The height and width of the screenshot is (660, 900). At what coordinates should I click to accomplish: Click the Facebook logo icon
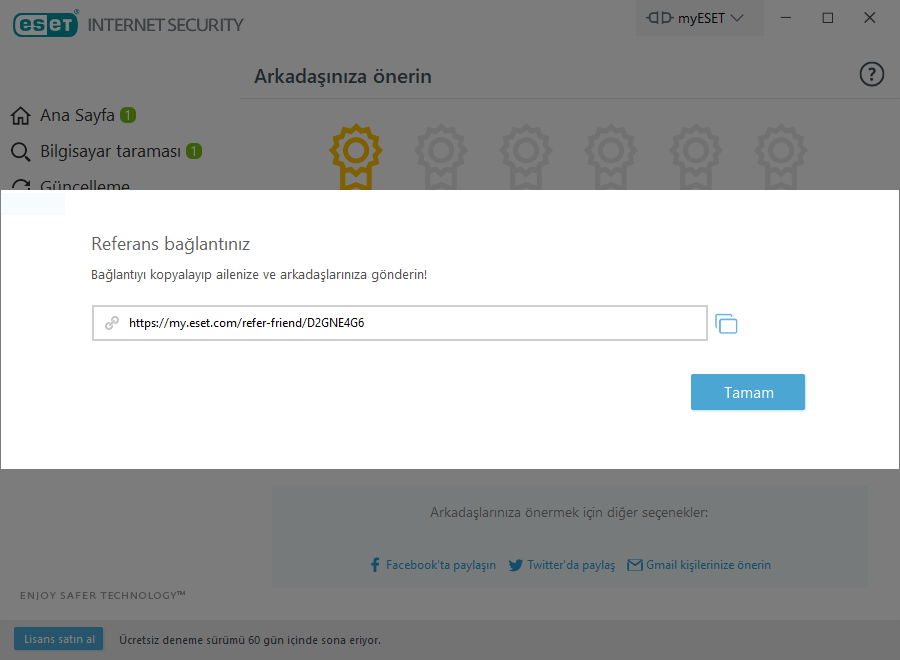pyautogui.click(x=375, y=565)
